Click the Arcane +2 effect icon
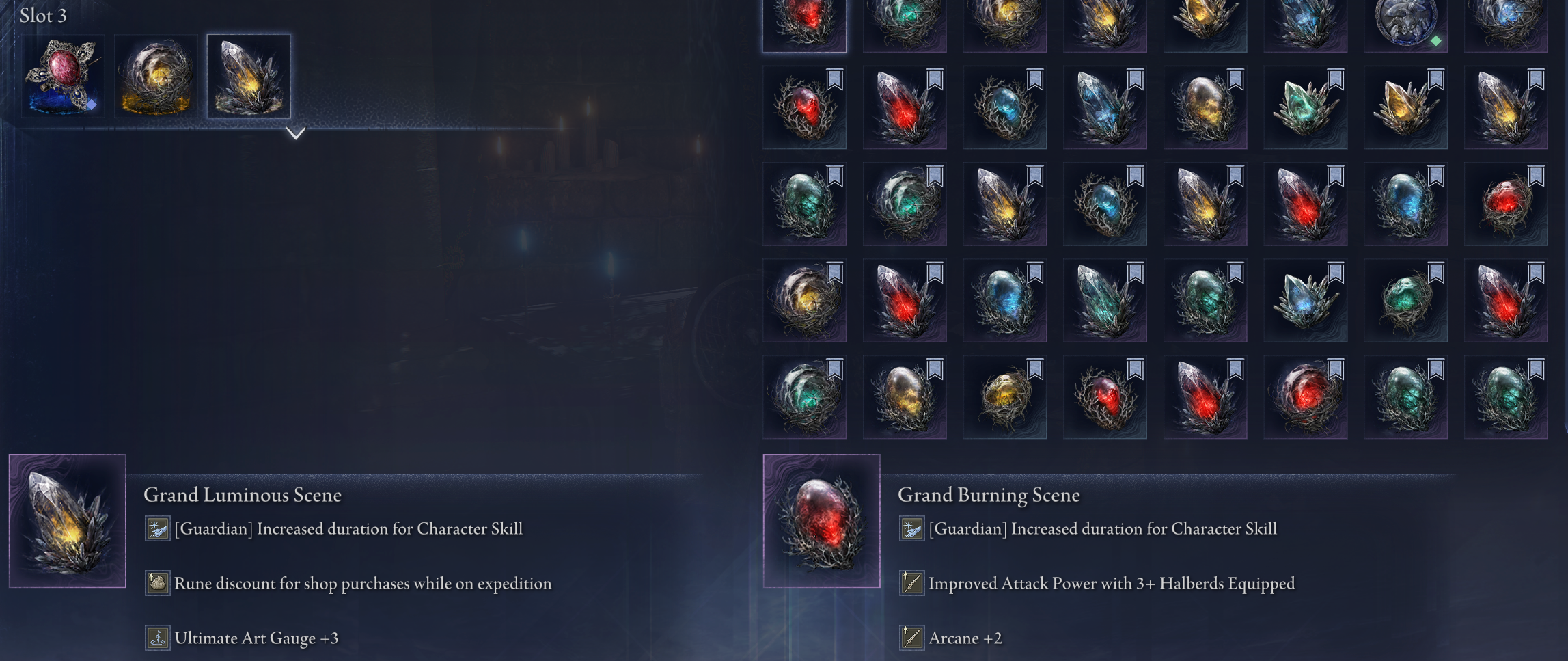Image resolution: width=1568 pixels, height=661 pixels. click(x=911, y=638)
